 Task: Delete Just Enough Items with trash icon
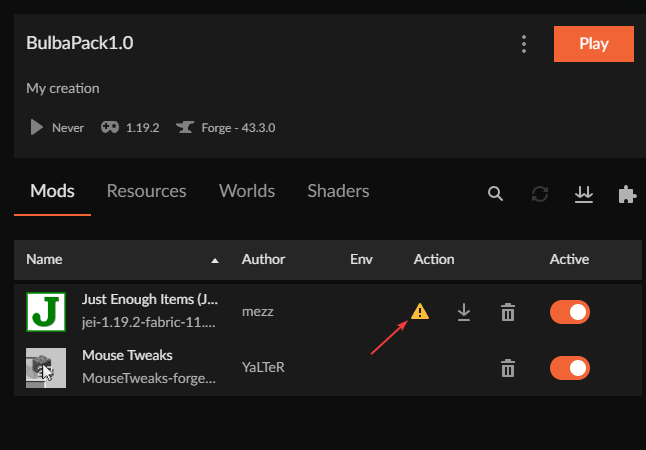tap(508, 313)
